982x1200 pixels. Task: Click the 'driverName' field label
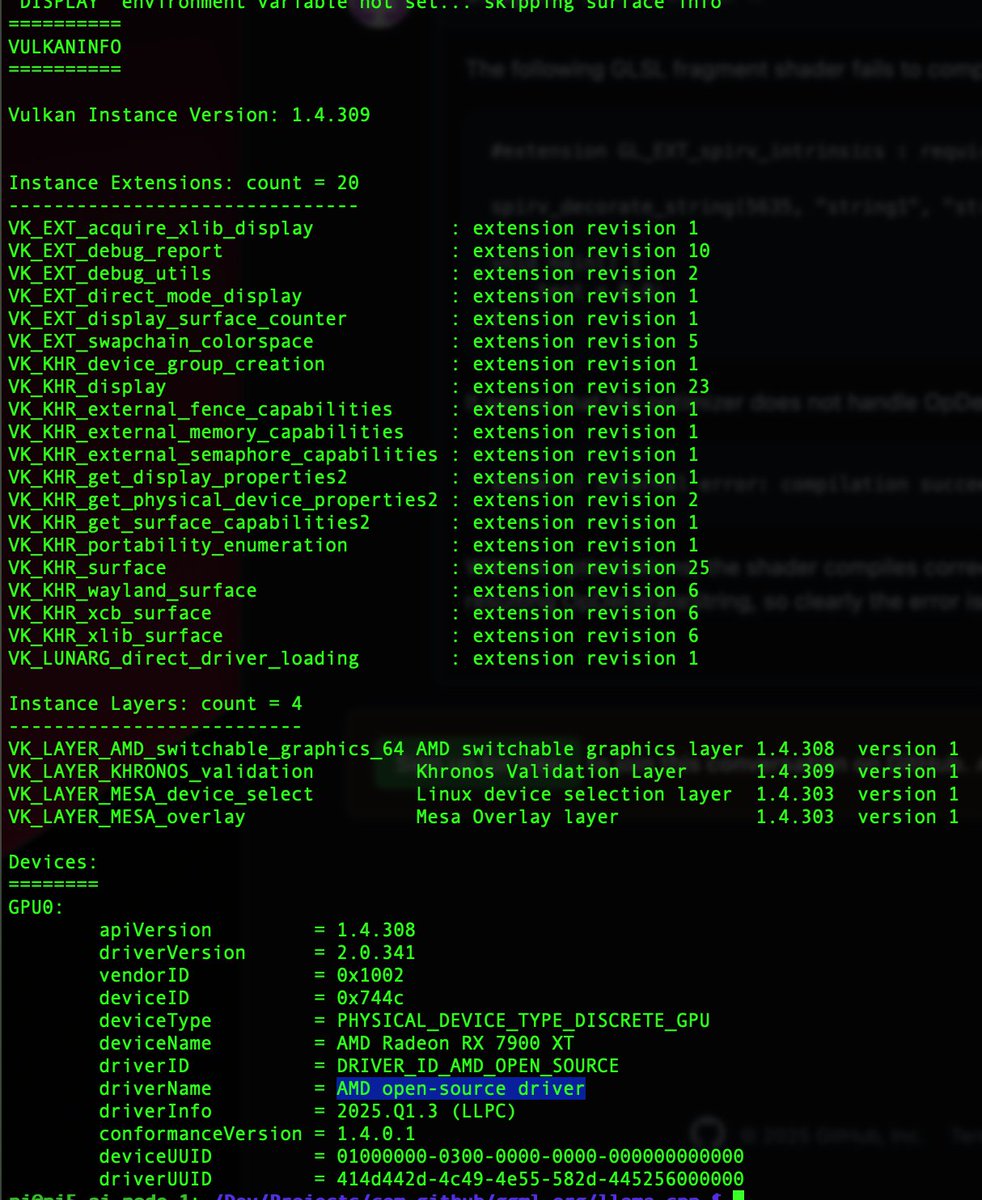[x=155, y=1088]
